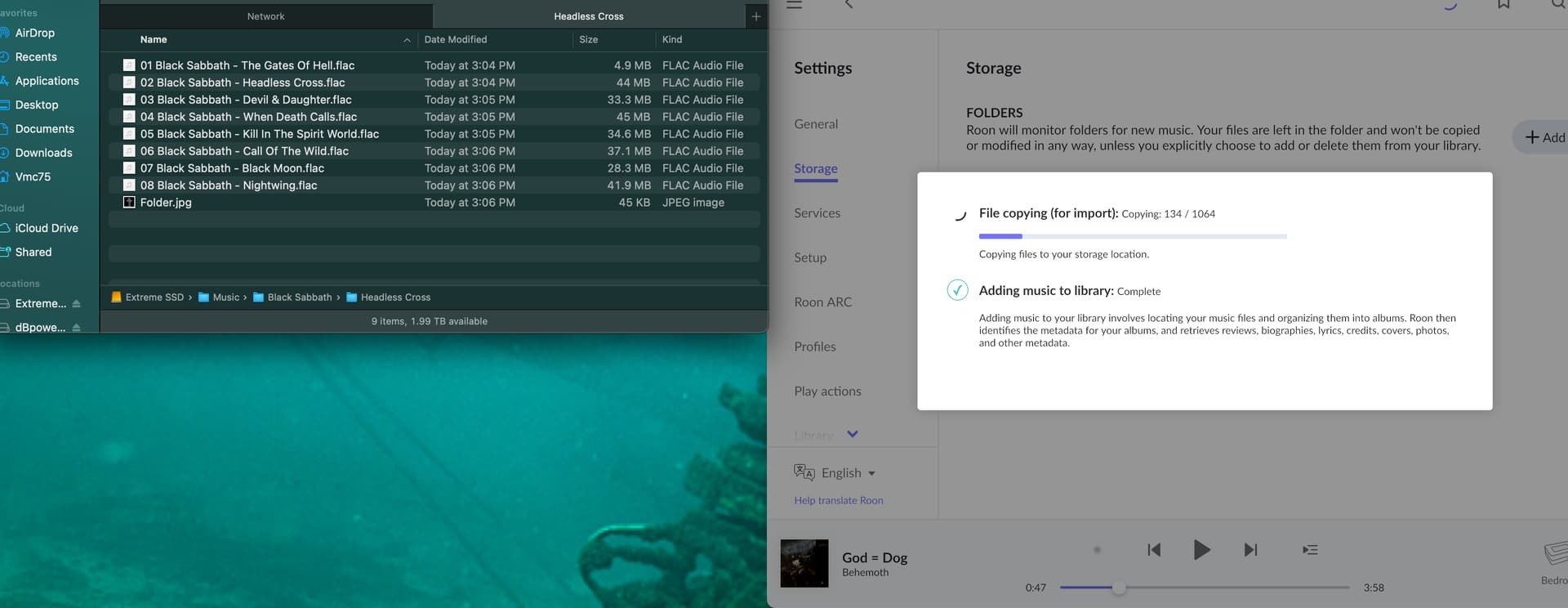Sort files by the Name column
Viewport: 1568px width, 608px height.
154,39
